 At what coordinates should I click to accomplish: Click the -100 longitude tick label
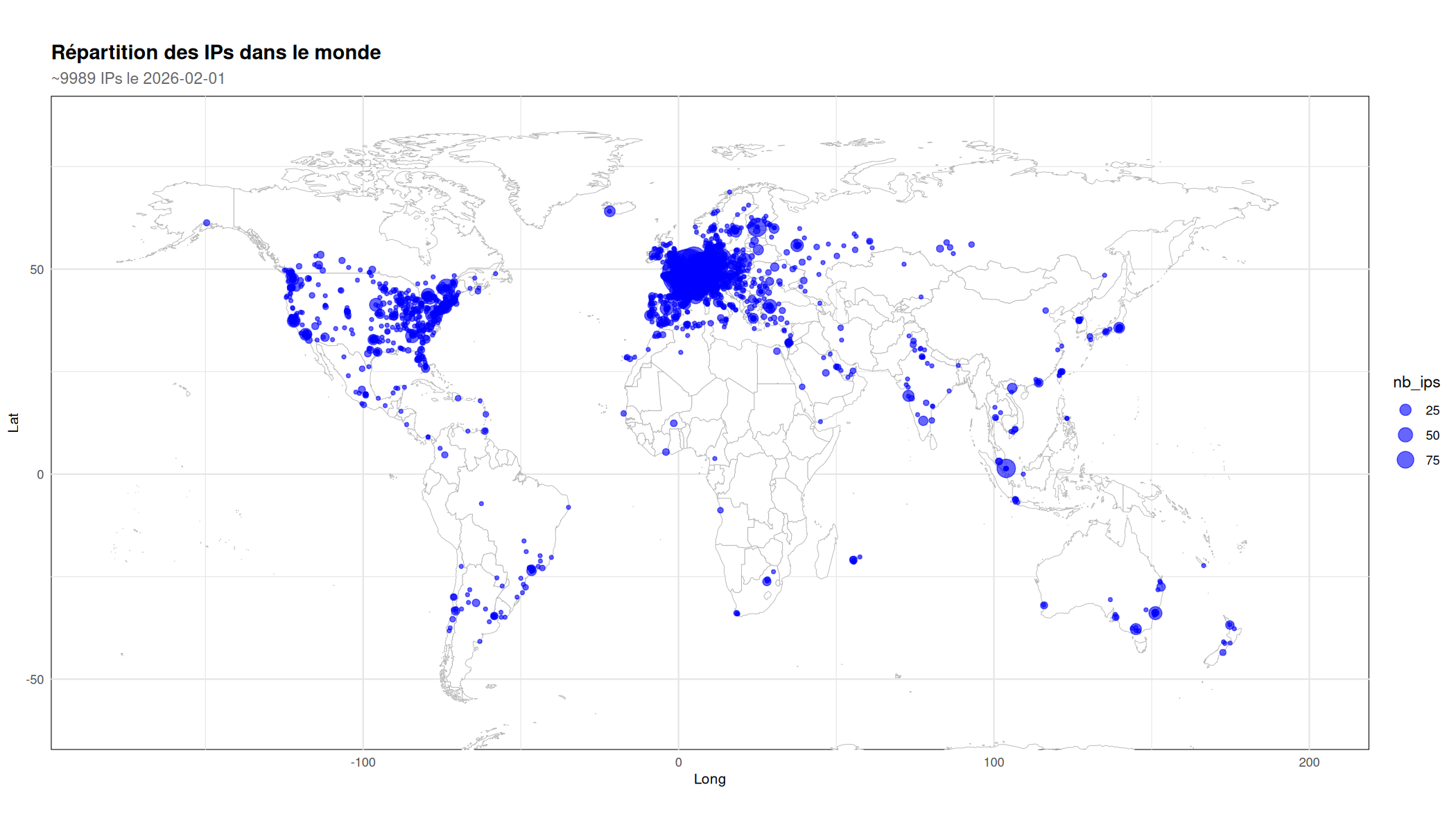pos(363,763)
